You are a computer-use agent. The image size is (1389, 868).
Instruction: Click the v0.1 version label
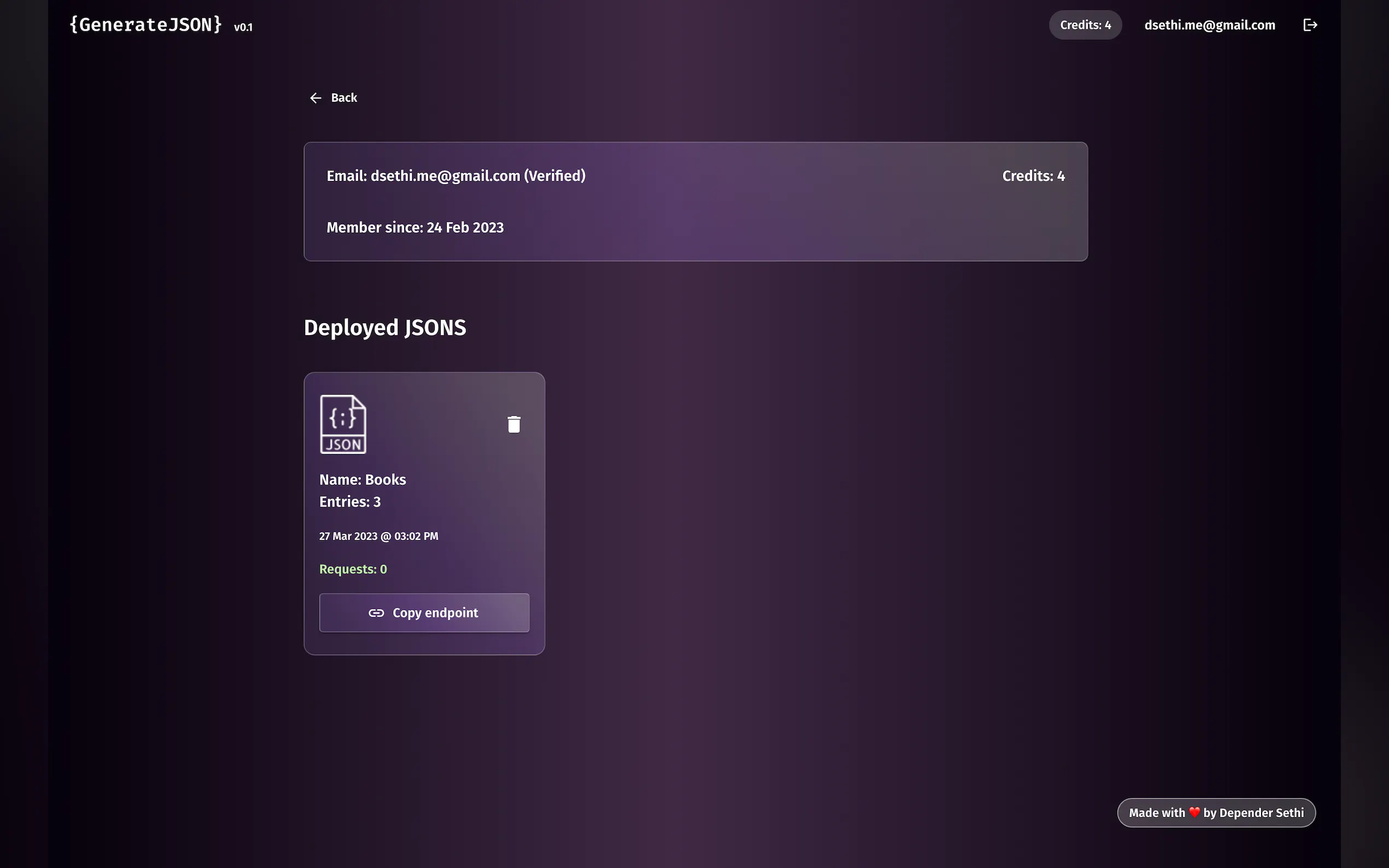[243, 27]
